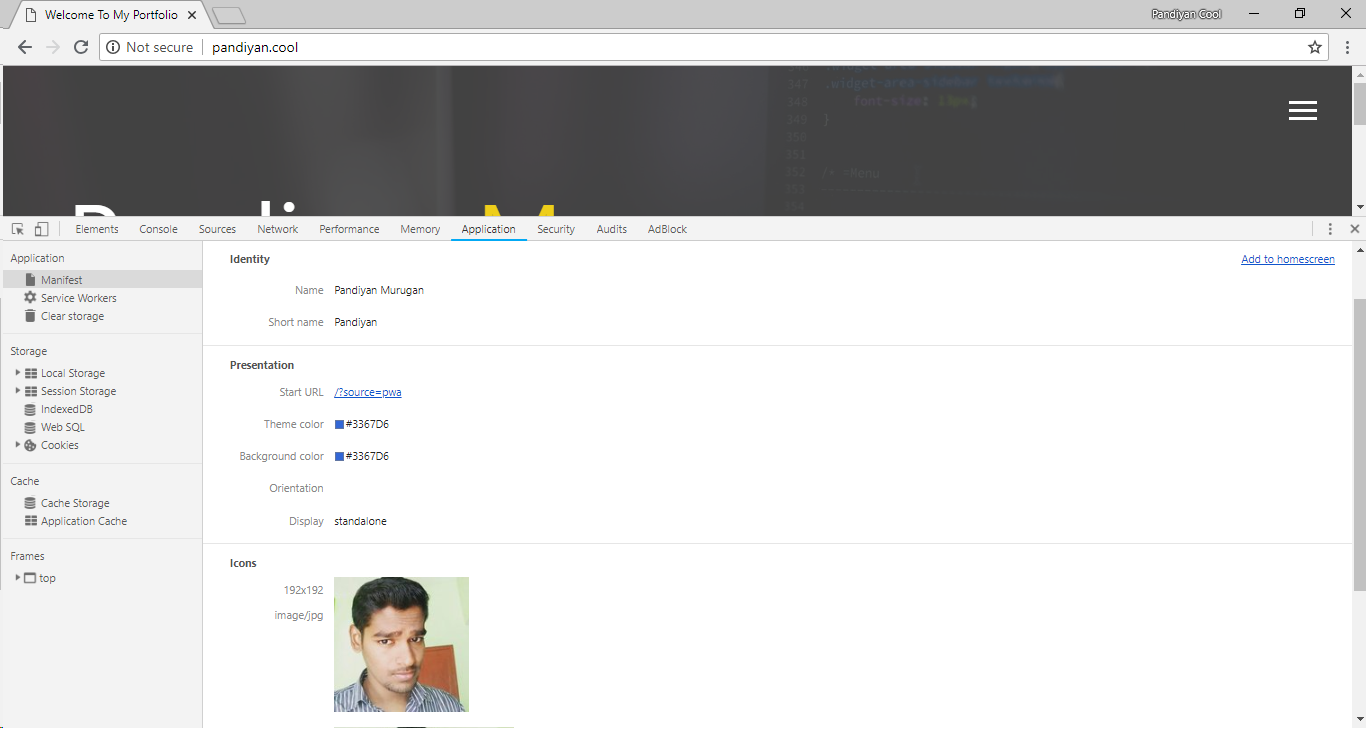The width and height of the screenshot is (1366, 756).
Task: Click the browser back arrow
Action: 25,47
